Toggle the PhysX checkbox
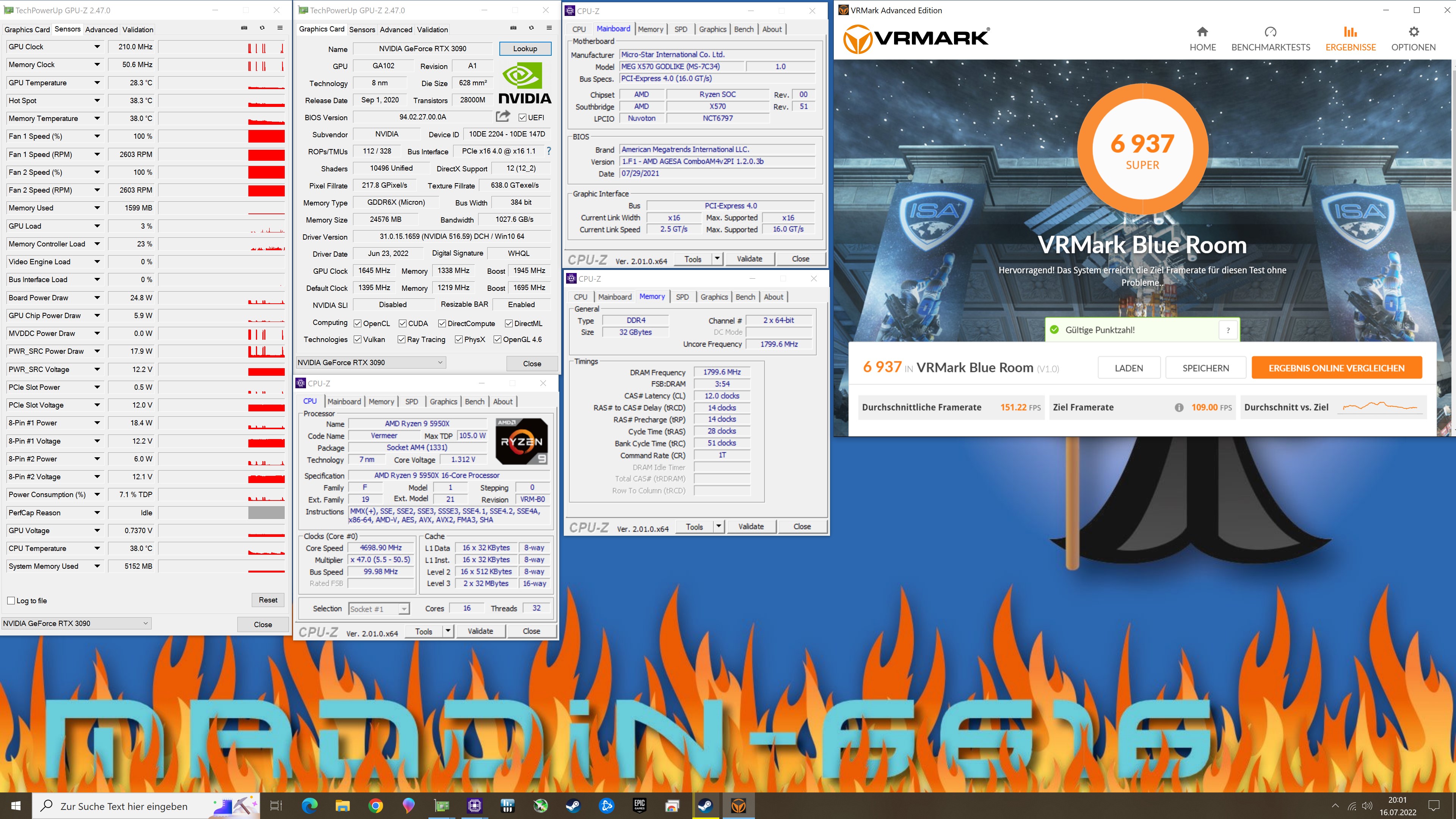 click(x=458, y=339)
